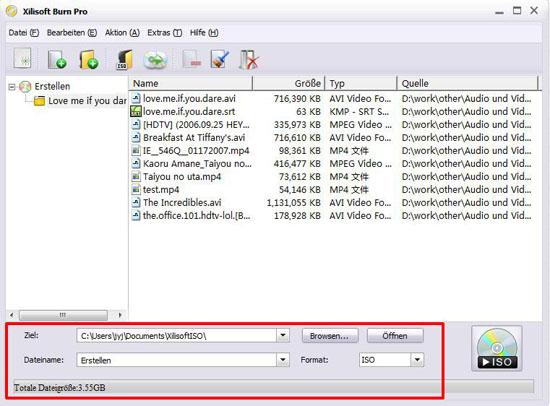Click the tree pane scroll left arrow

pyautogui.click(x=12, y=315)
